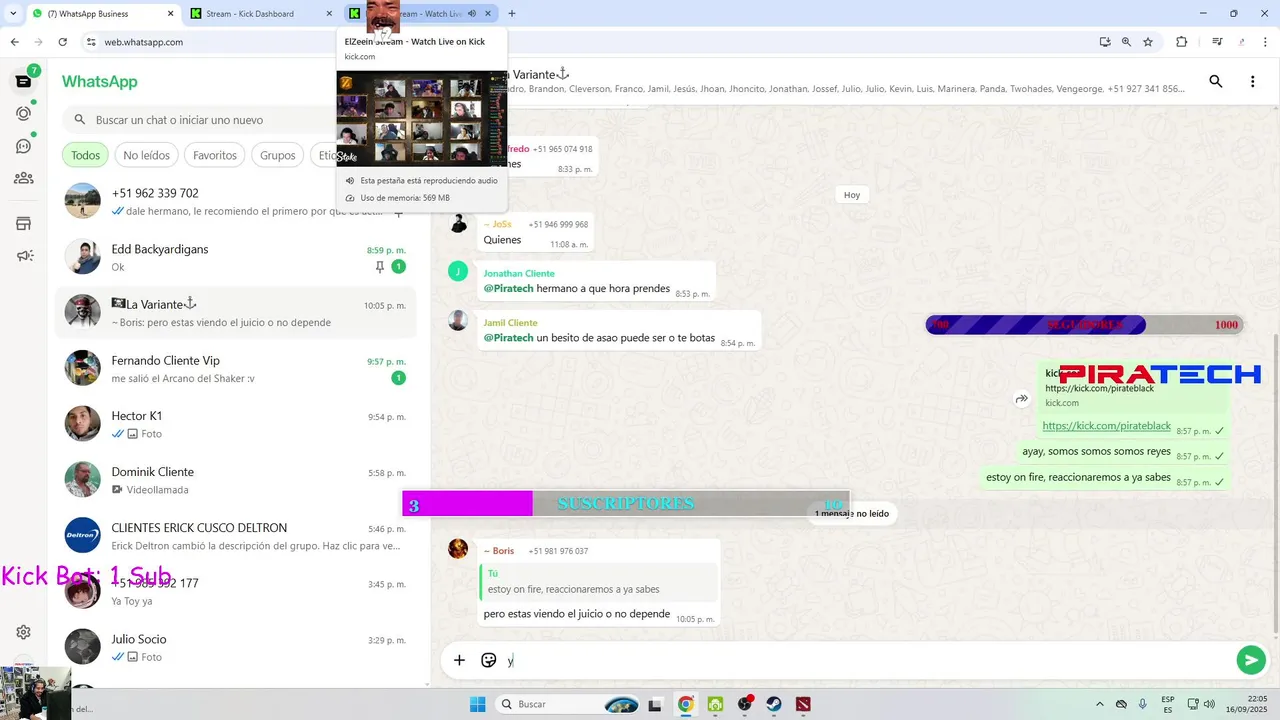Open the Dominik Cliente chat
This screenshot has height=720, width=1280.
point(236,480)
